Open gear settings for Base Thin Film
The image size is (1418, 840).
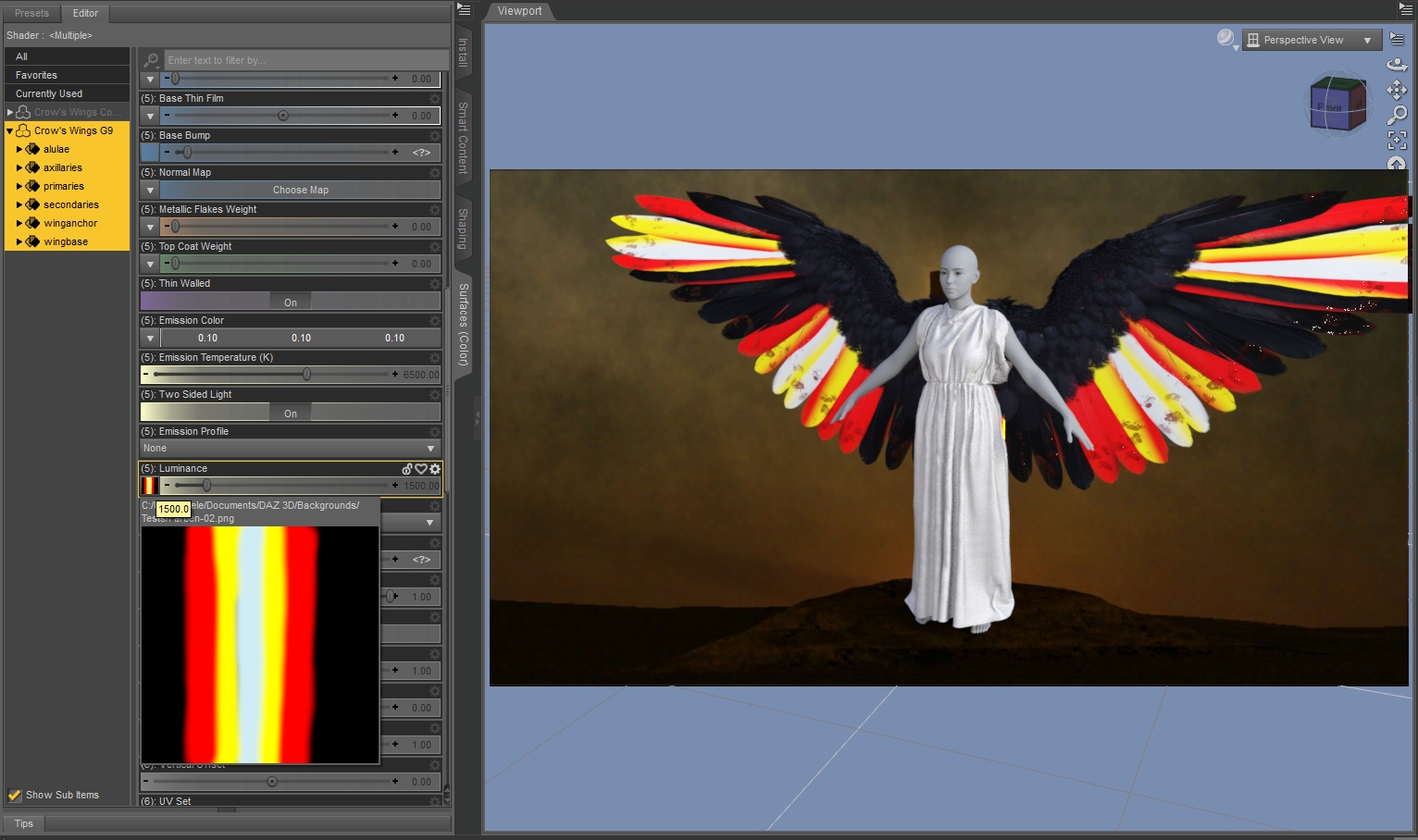pyautogui.click(x=435, y=98)
